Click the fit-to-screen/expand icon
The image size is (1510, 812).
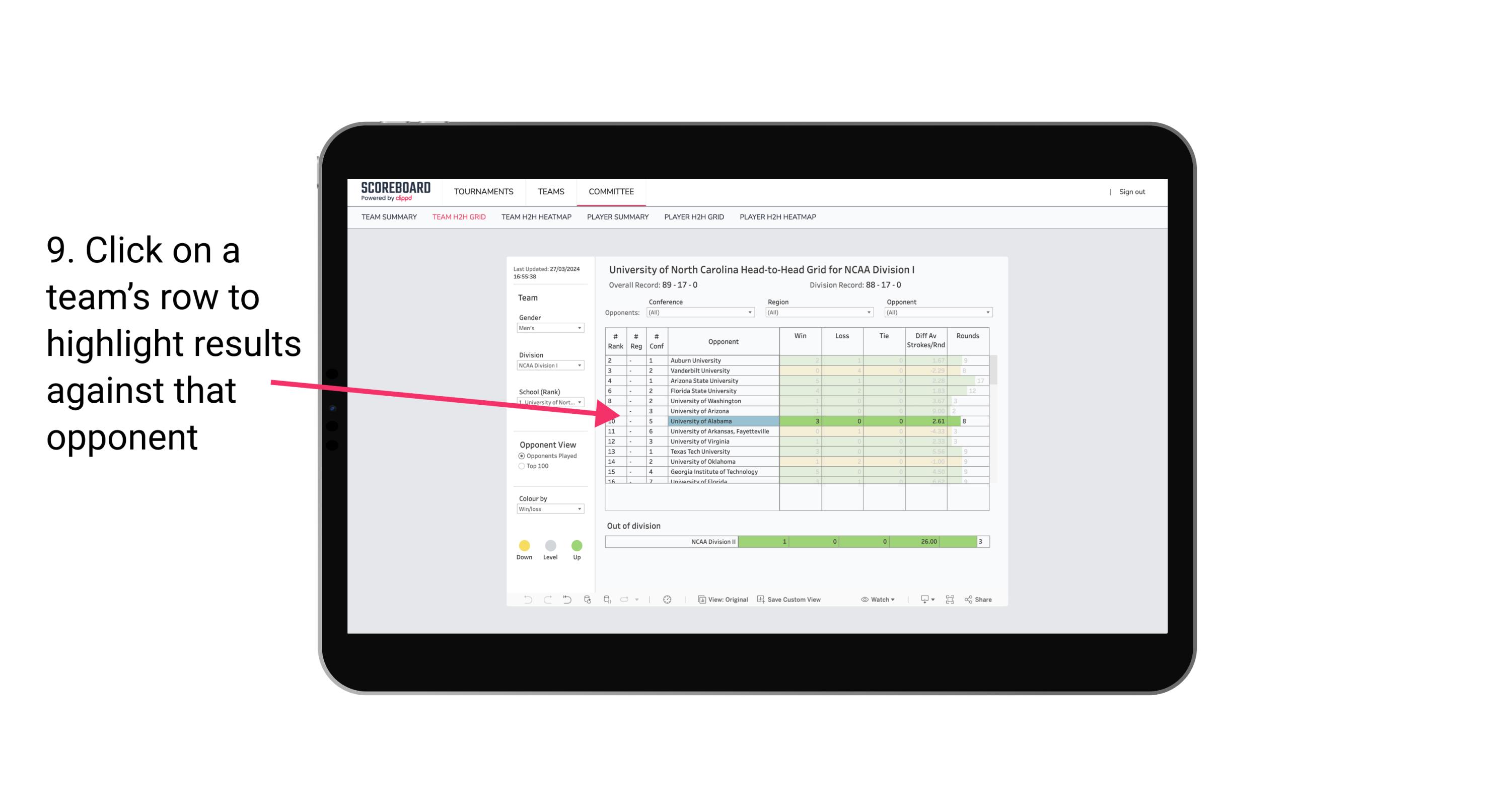point(950,600)
